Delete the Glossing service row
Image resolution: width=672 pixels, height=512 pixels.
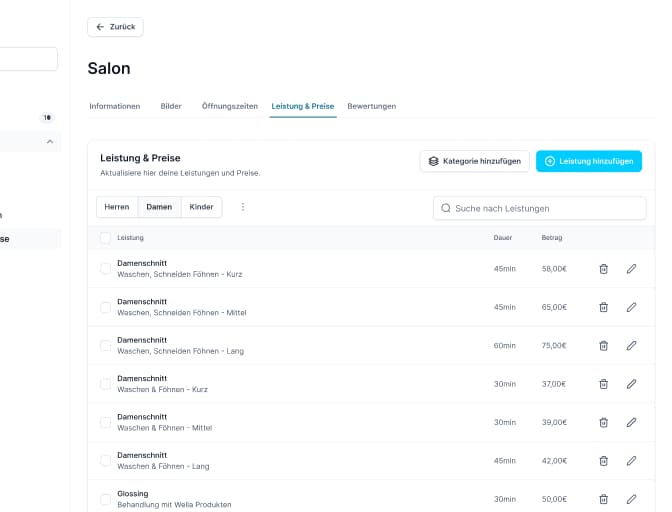[x=603, y=499]
